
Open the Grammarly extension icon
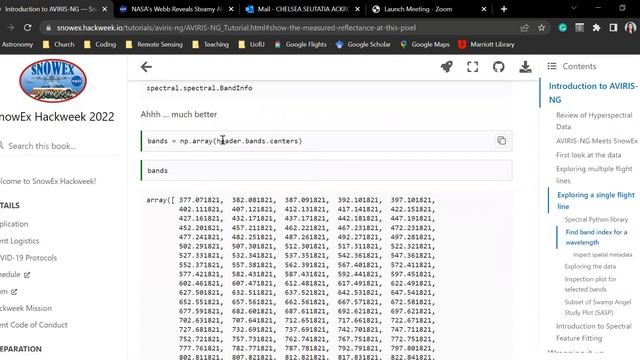click(562, 28)
